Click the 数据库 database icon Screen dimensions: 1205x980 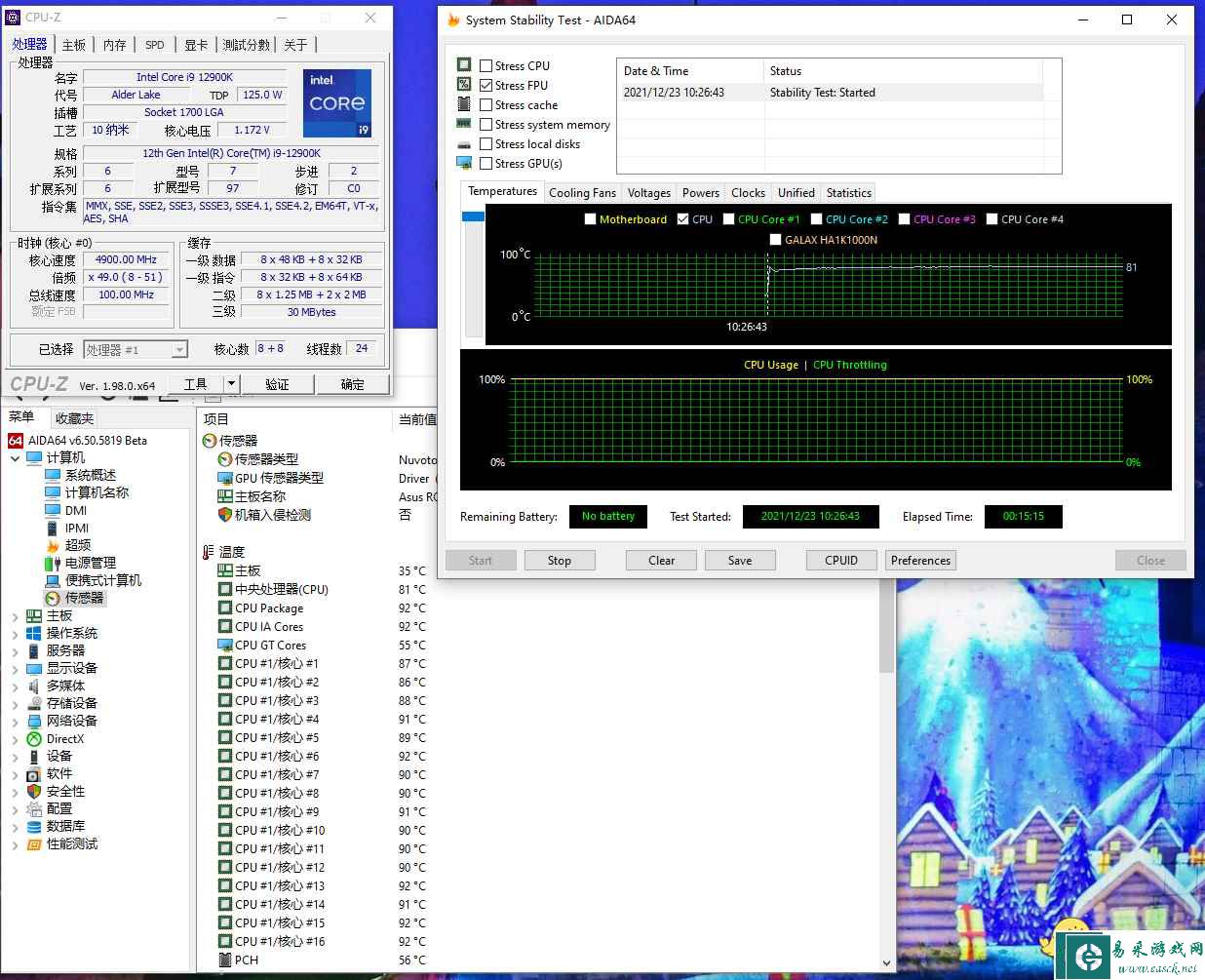click(x=34, y=826)
